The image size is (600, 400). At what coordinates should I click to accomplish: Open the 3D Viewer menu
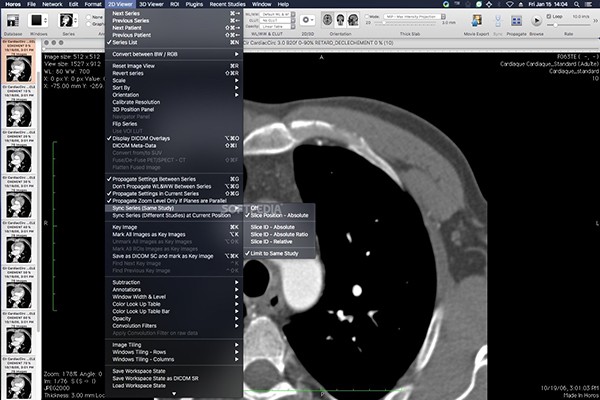151,4
